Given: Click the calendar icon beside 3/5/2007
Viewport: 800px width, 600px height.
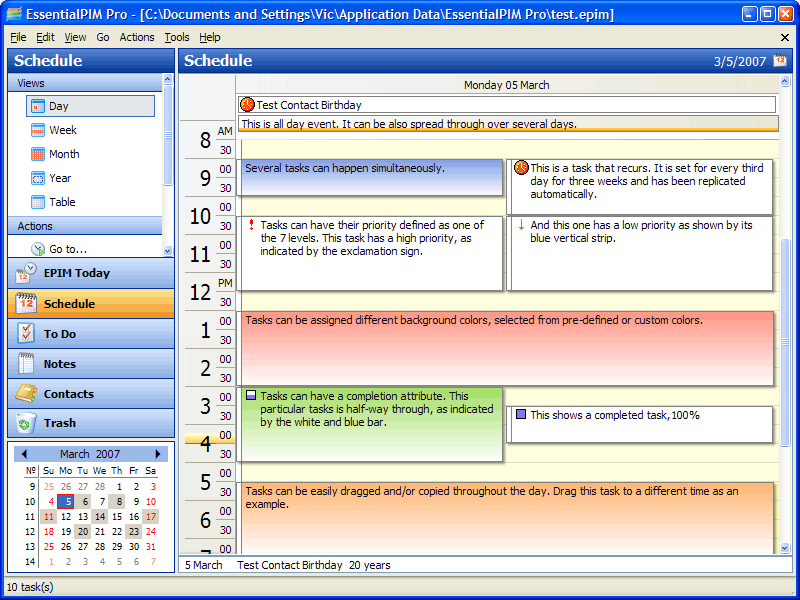Looking at the screenshot, I should click(780, 61).
